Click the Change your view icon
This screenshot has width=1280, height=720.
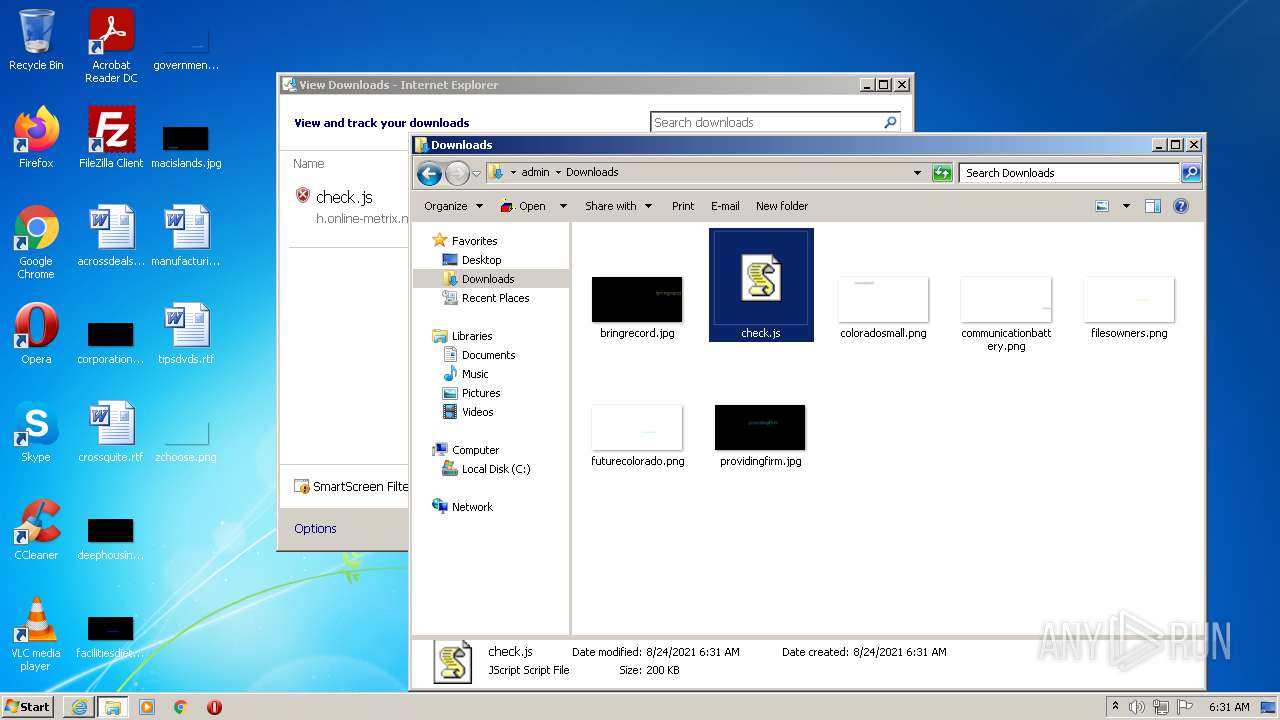tap(1102, 206)
